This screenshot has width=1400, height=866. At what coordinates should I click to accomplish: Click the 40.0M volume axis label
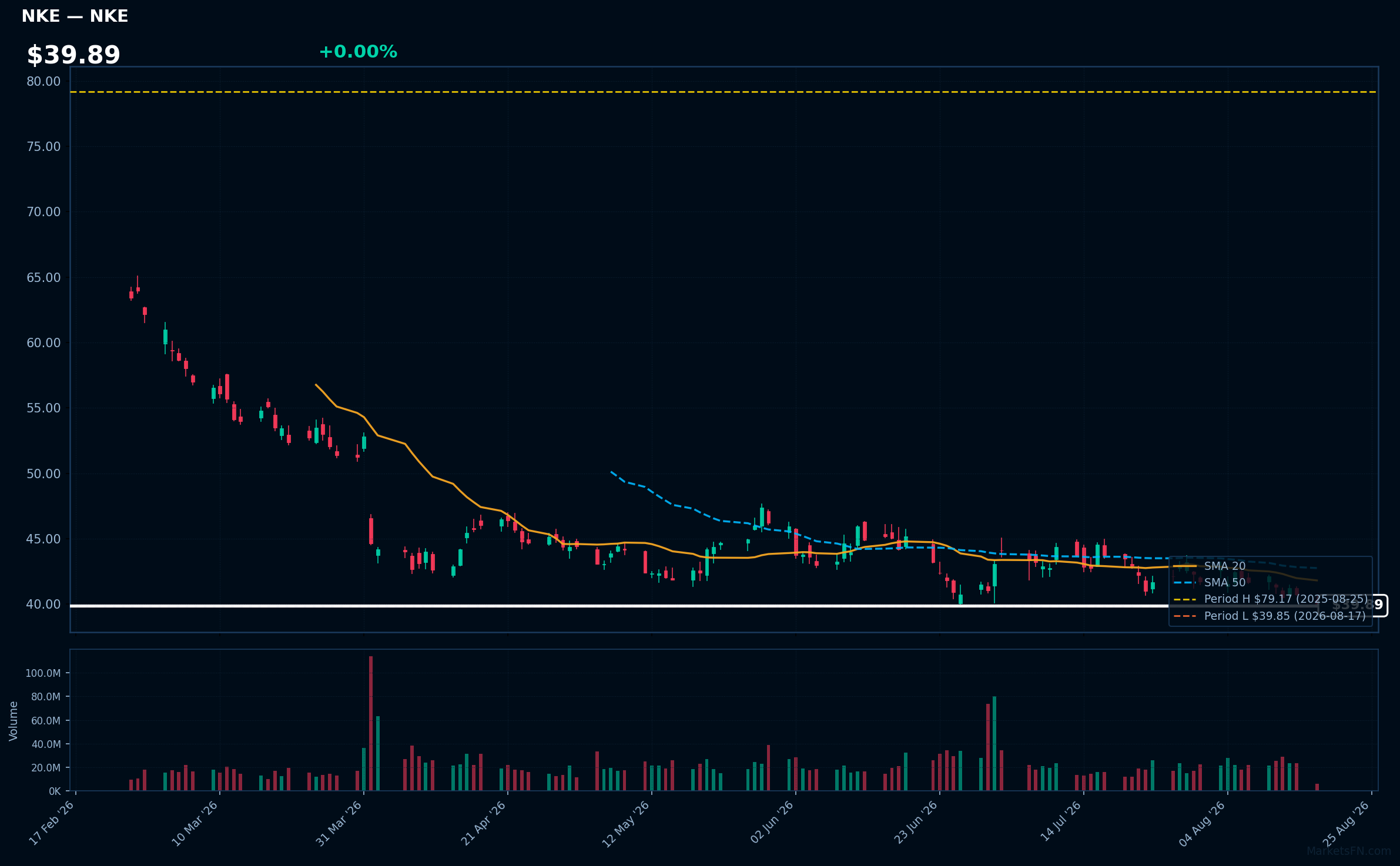46,744
